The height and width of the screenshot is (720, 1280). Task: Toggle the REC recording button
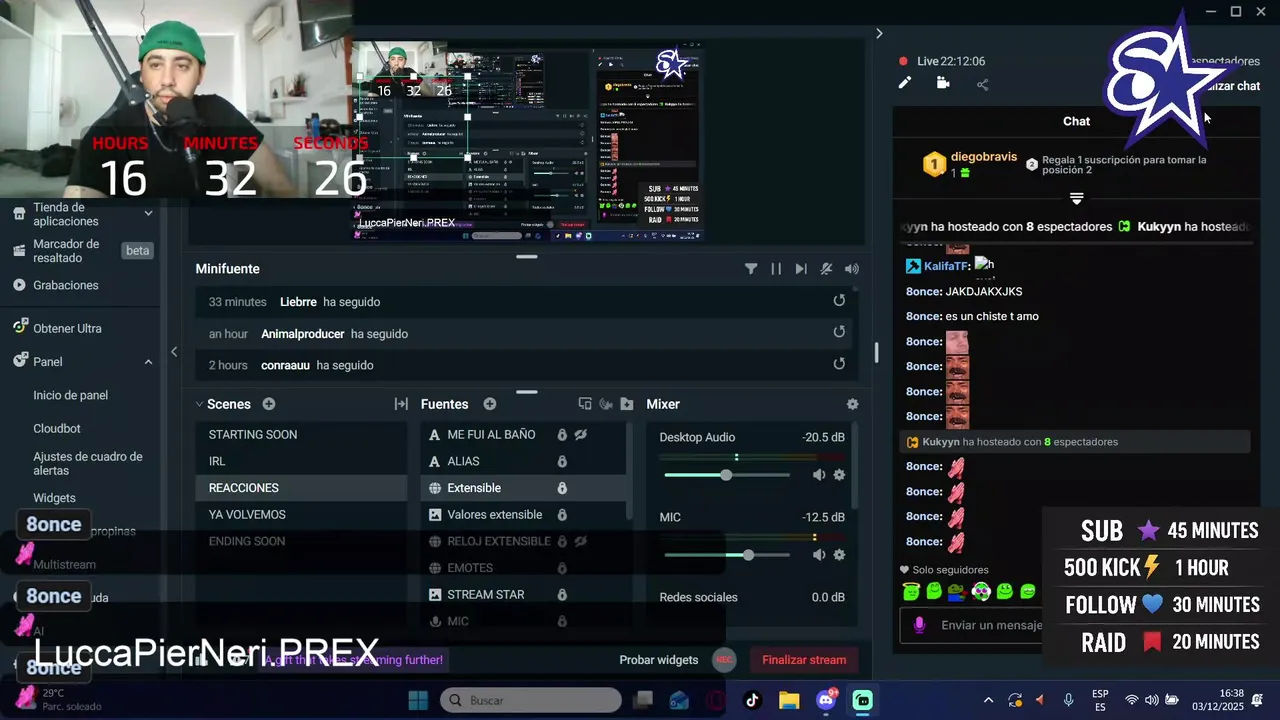pos(725,660)
